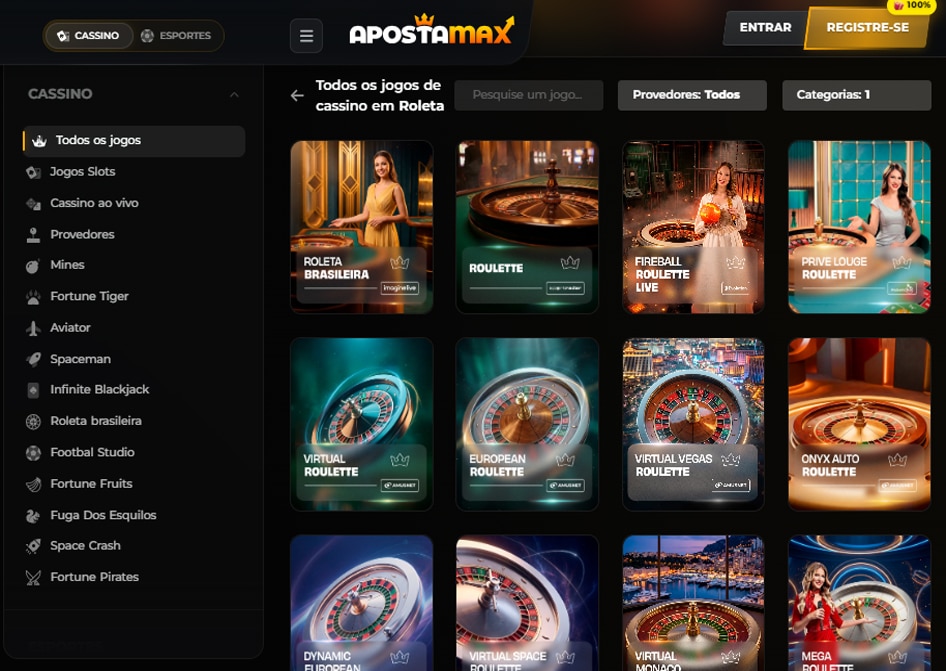The image size is (946, 671).
Task: Open Infinite Blackjack game link
Action: [x=100, y=390]
